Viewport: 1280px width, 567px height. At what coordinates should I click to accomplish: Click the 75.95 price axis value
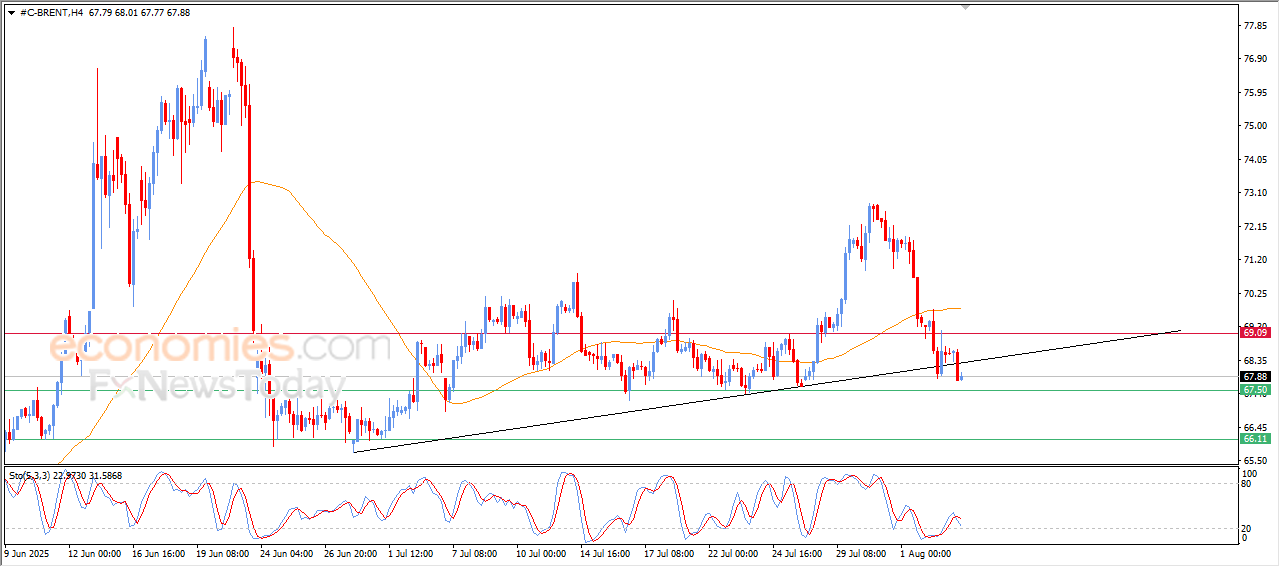tap(1255, 93)
